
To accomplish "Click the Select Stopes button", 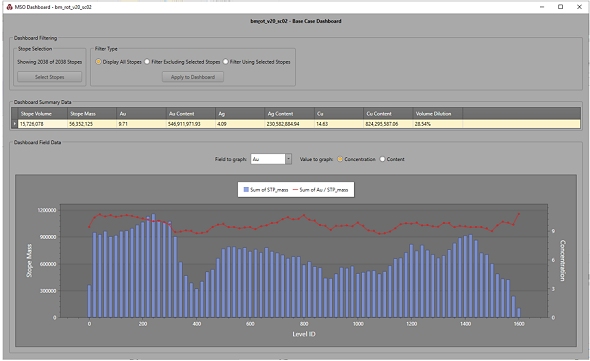I will click(x=49, y=77).
